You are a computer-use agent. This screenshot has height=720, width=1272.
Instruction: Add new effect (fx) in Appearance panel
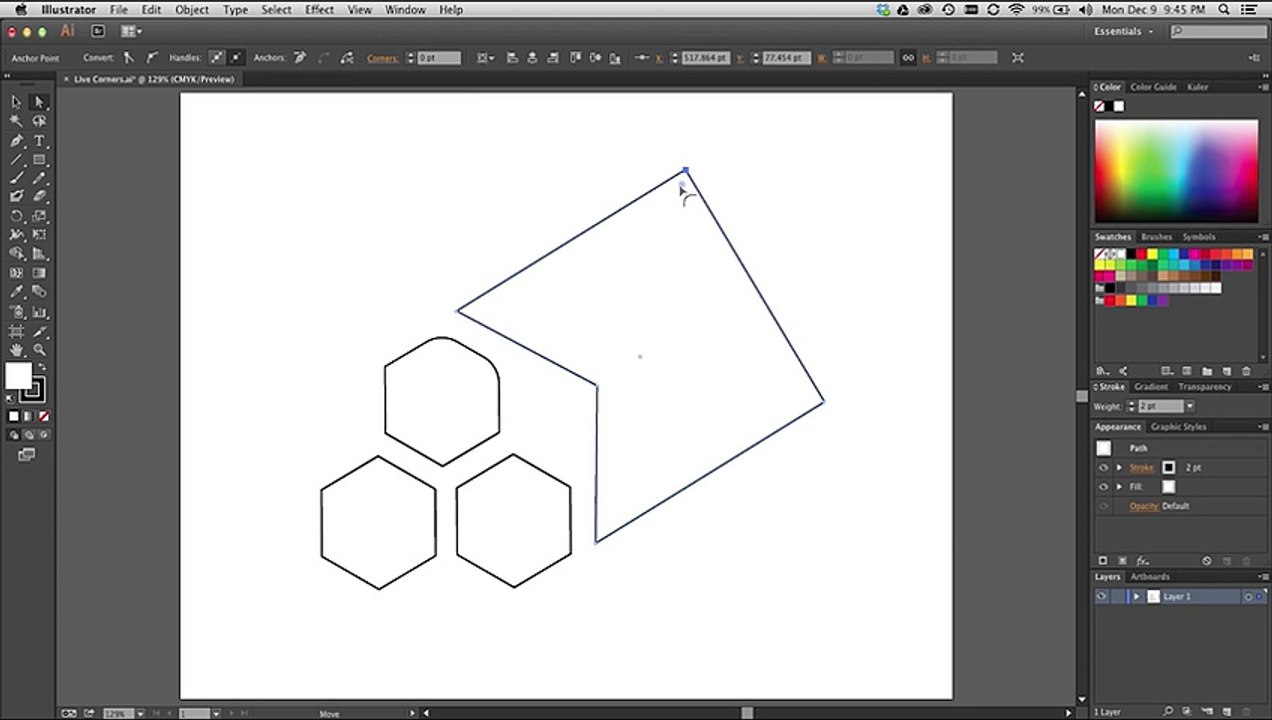point(1142,561)
